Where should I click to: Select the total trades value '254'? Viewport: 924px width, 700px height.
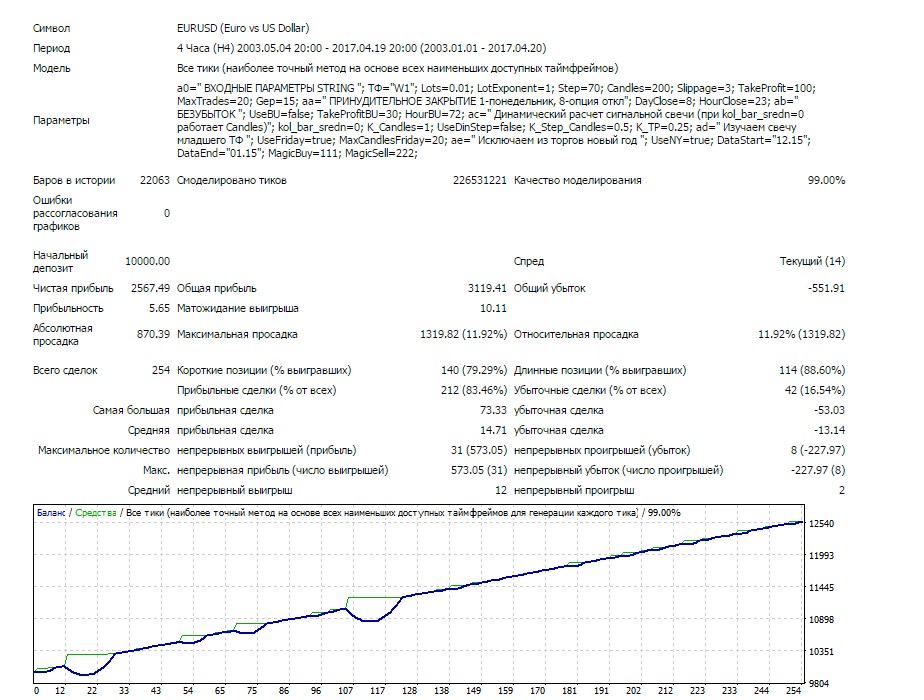coord(161,370)
